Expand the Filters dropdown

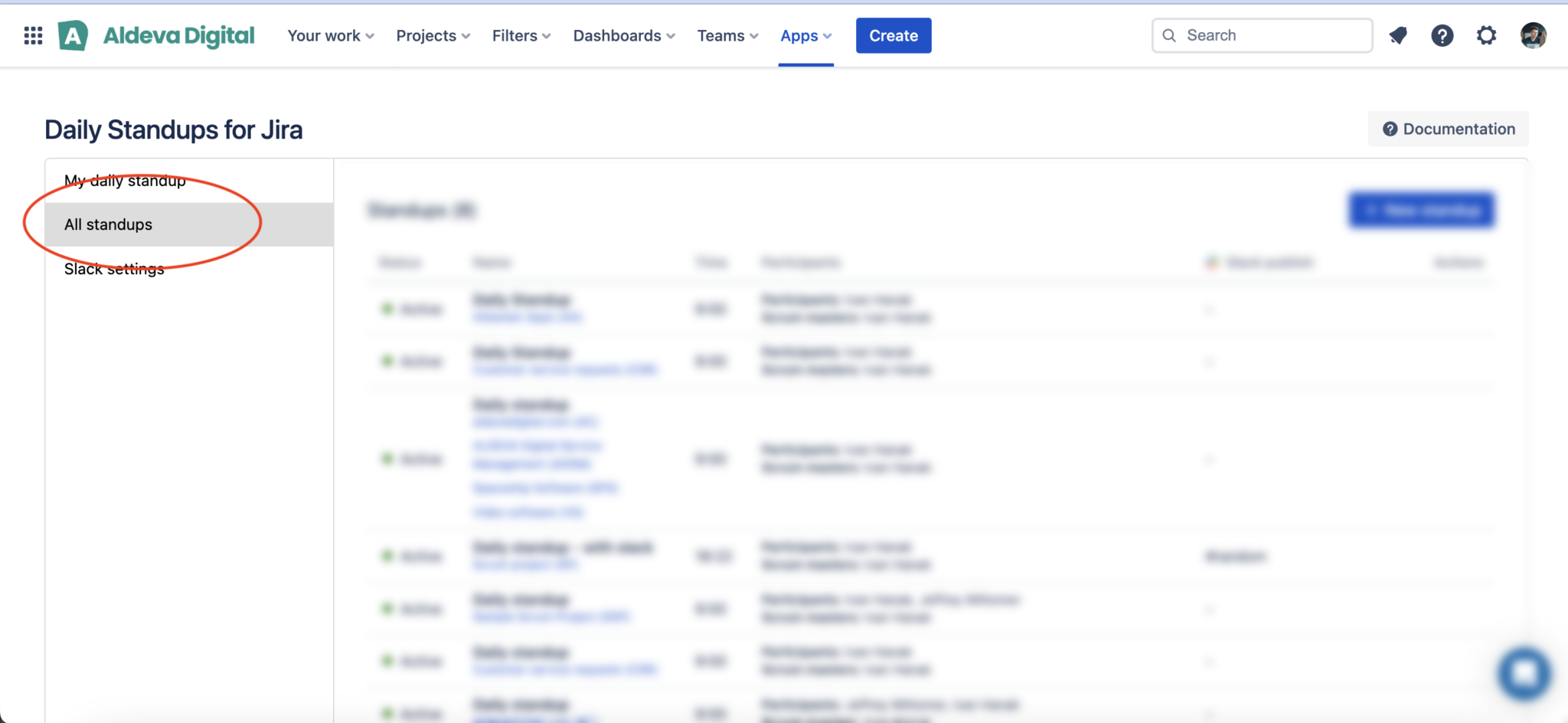click(x=521, y=35)
